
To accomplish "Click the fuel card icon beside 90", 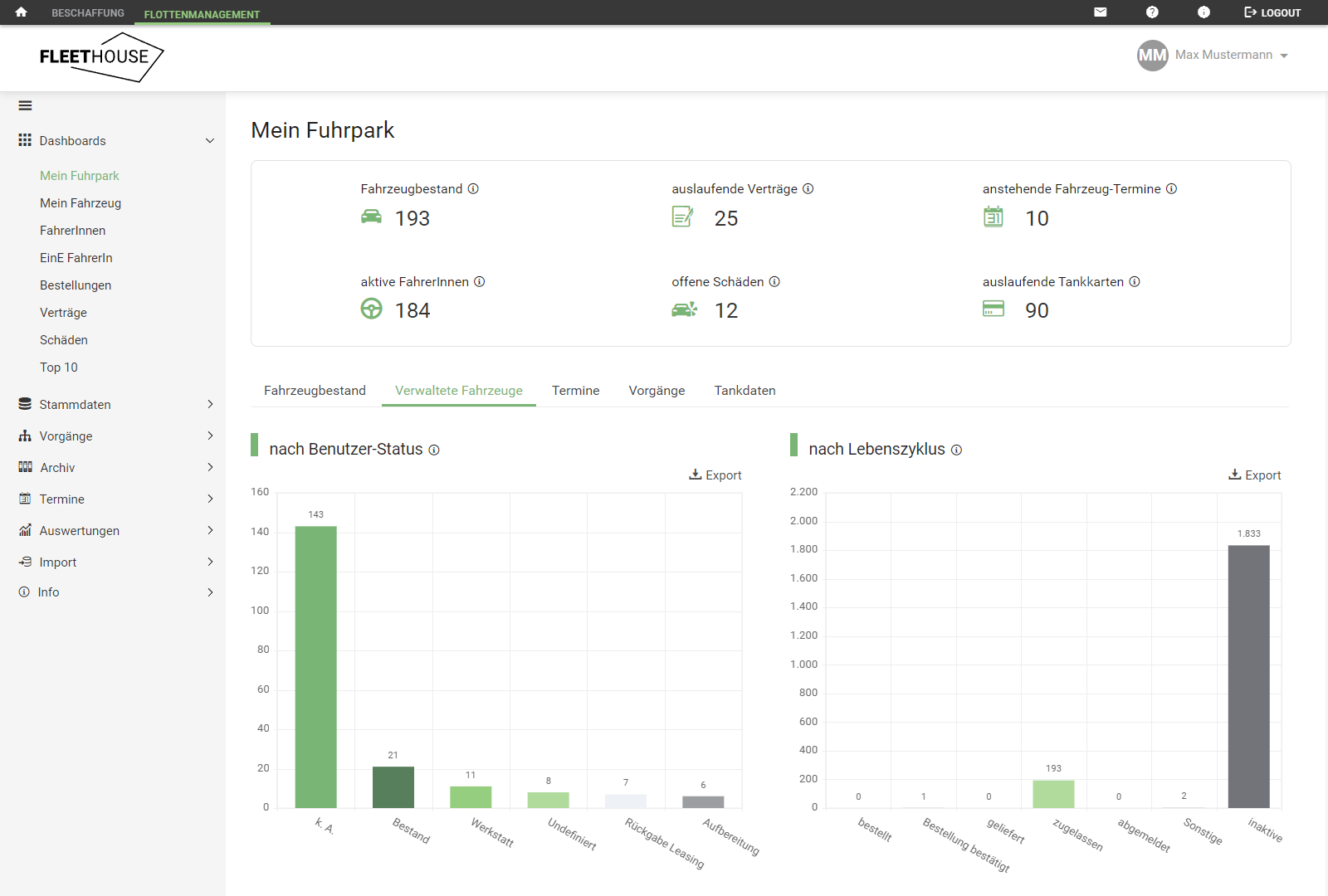I will [994, 309].
